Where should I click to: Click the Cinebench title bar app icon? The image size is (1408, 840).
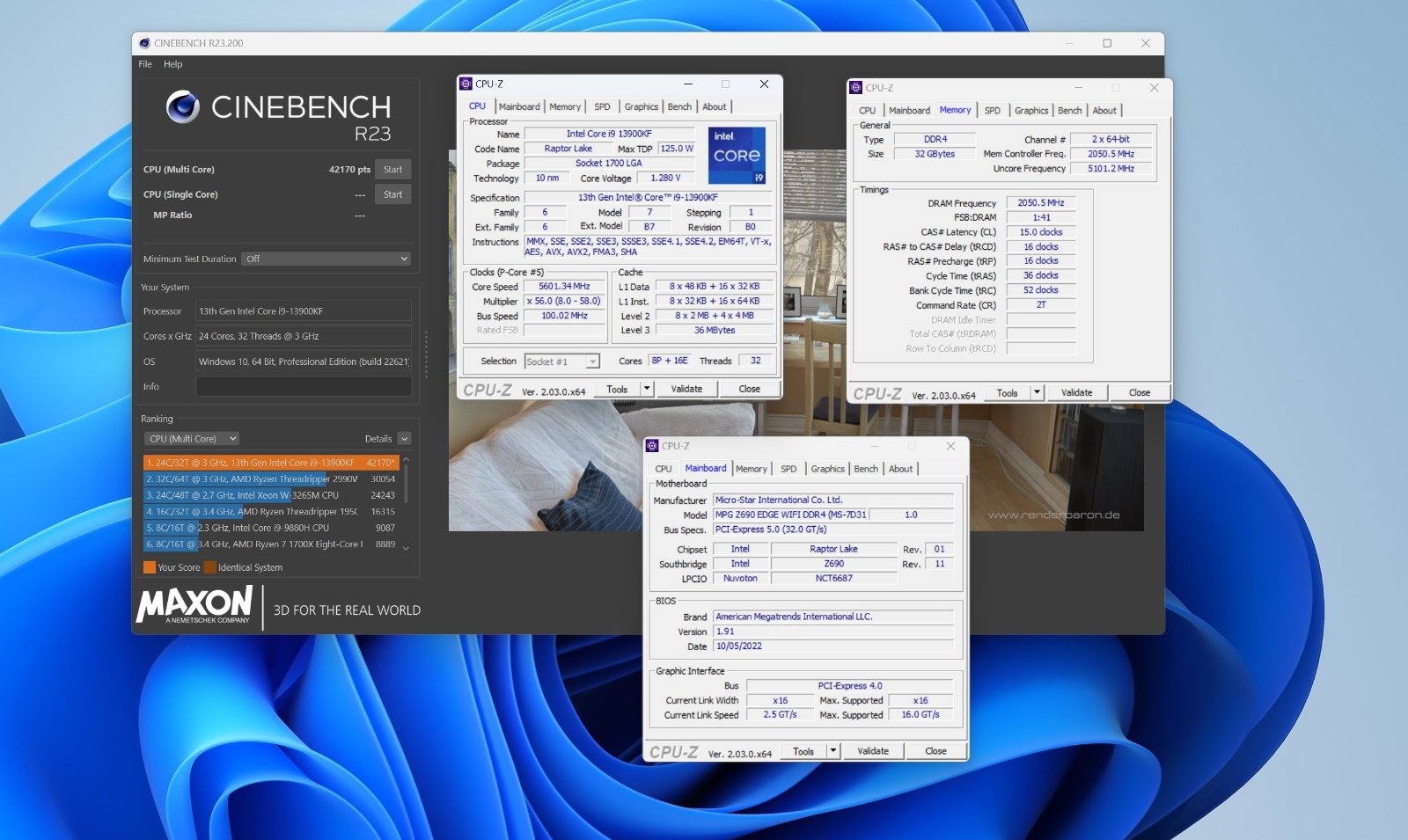144,43
